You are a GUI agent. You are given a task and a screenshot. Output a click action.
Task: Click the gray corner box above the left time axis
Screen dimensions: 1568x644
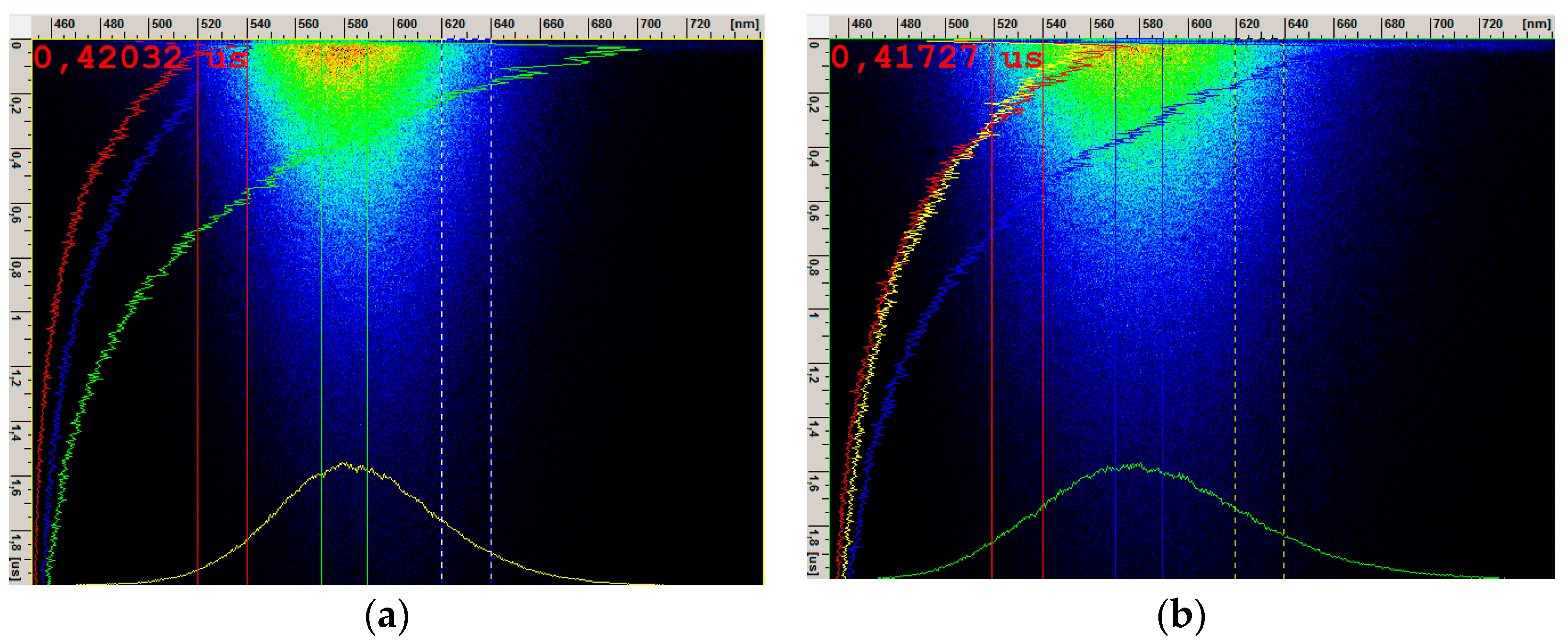pyautogui.click(x=20, y=27)
